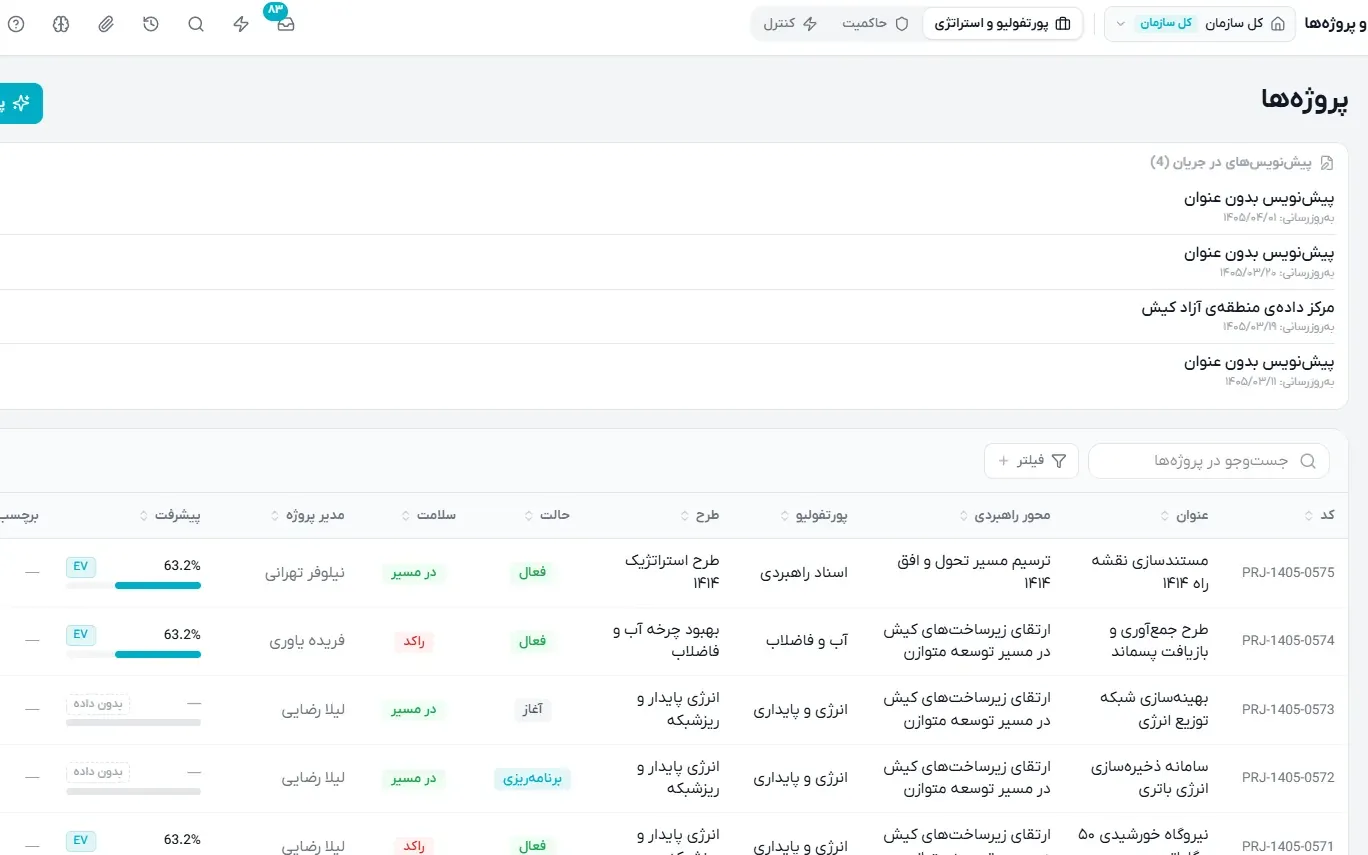Switch to the پورتفولیو و استراتژی tab
This screenshot has height=855, width=1368.
pos(1003,24)
